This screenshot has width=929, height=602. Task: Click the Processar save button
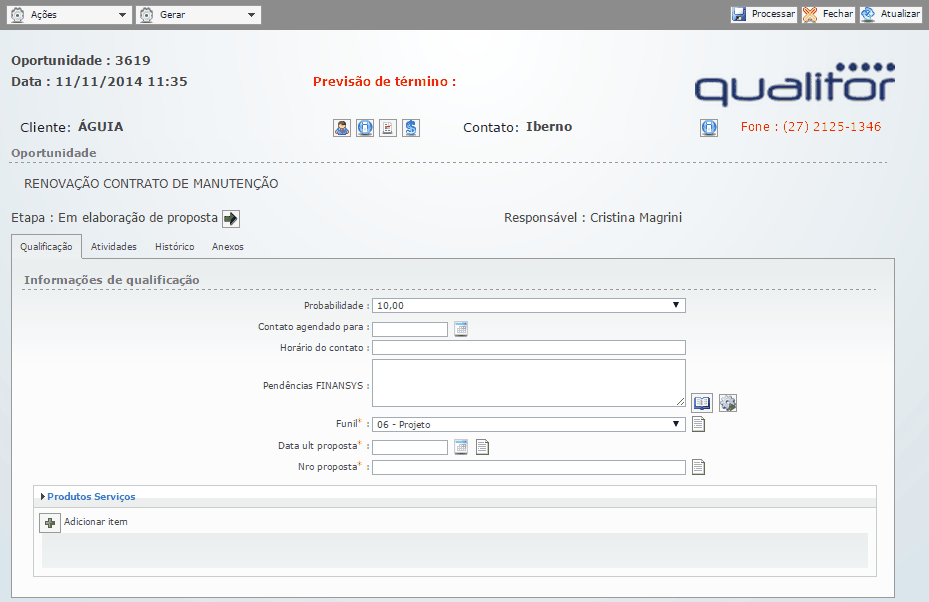coord(764,14)
